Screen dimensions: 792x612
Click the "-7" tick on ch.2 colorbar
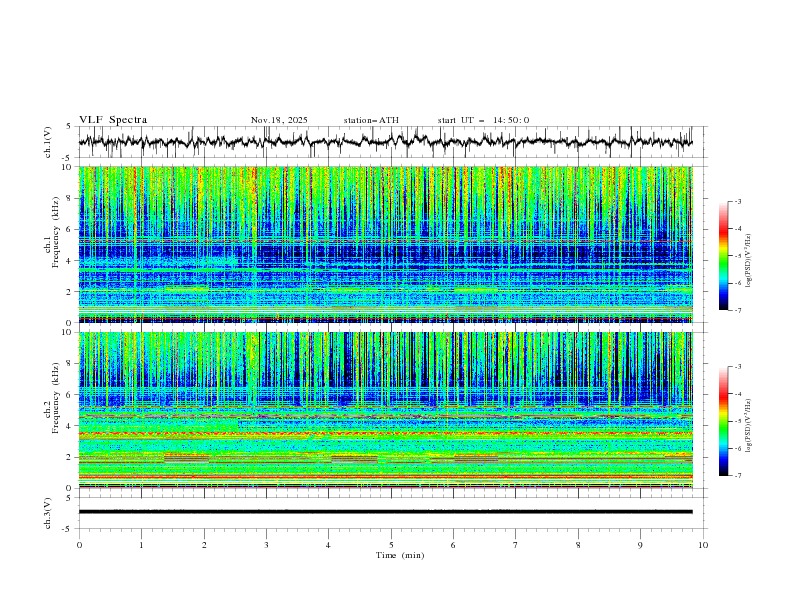click(x=738, y=476)
